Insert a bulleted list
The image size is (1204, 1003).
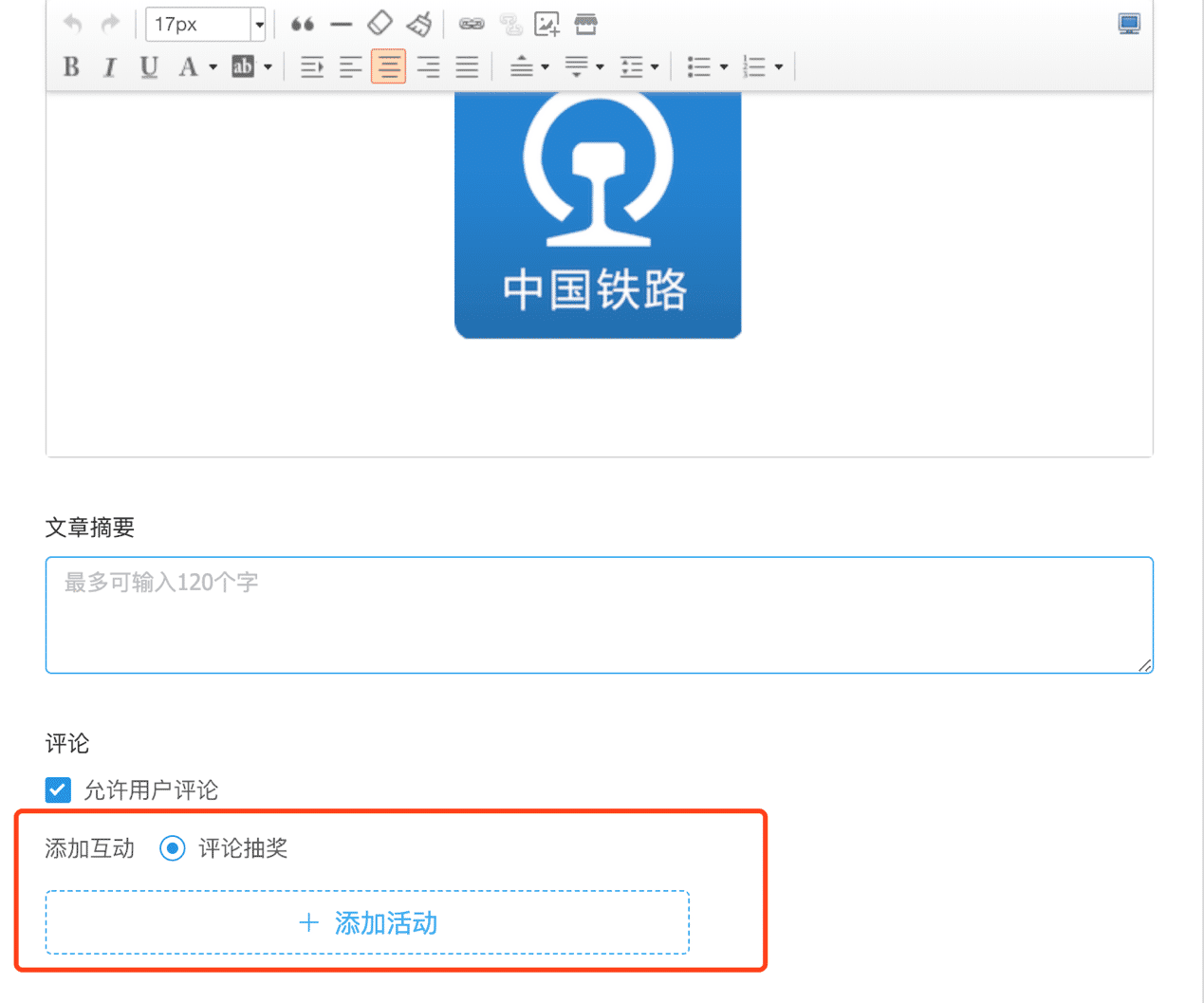tap(699, 66)
